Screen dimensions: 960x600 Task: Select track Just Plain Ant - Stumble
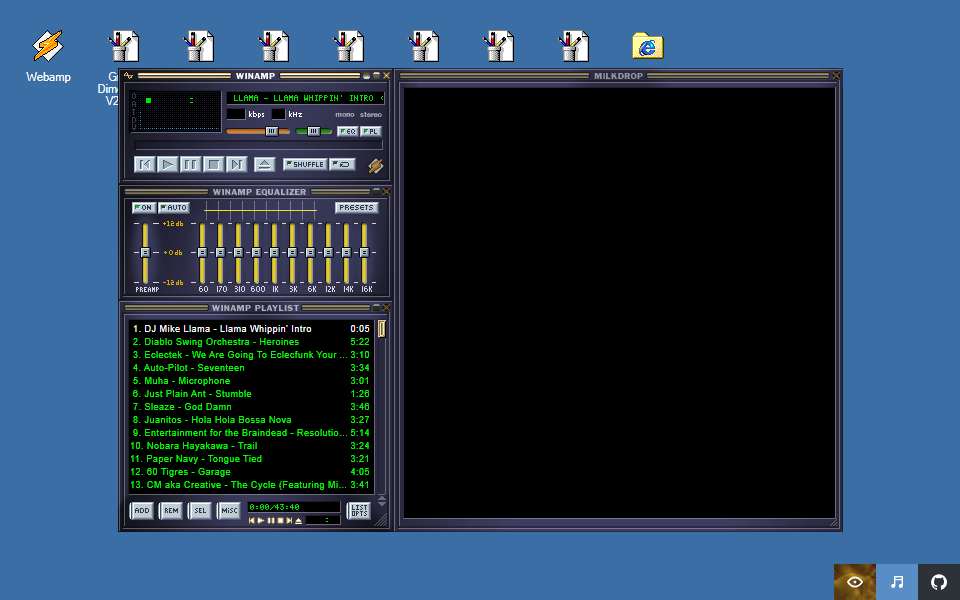coord(251,394)
